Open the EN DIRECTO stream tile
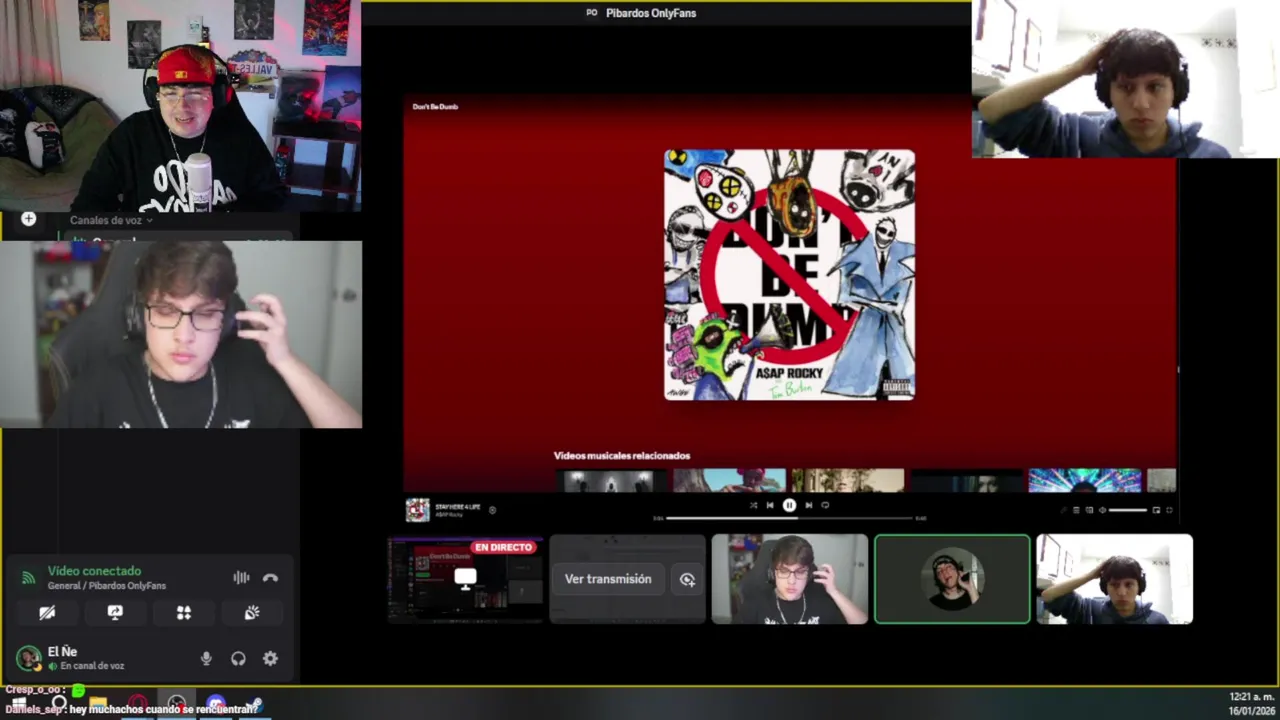Viewport: 1280px width, 720px height. click(465, 579)
